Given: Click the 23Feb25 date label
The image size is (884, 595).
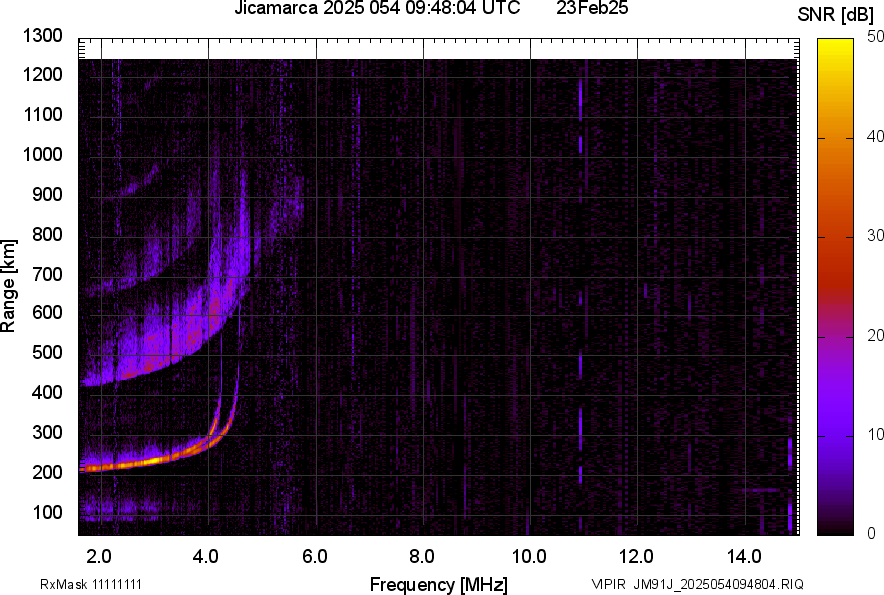Looking at the screenshot, I should coord(592,8).
